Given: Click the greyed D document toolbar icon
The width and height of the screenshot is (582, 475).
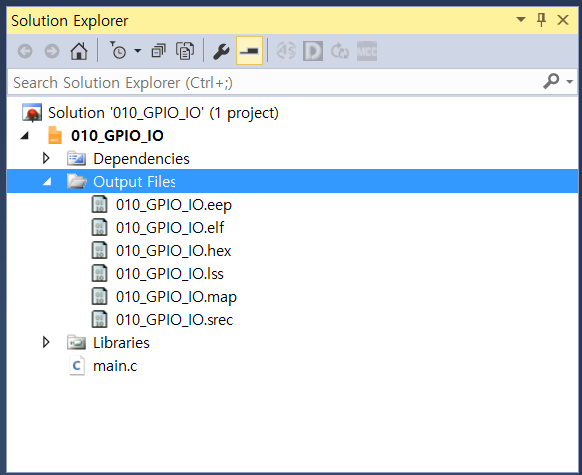Looking at the screenshot, I should tap(313, 51).
